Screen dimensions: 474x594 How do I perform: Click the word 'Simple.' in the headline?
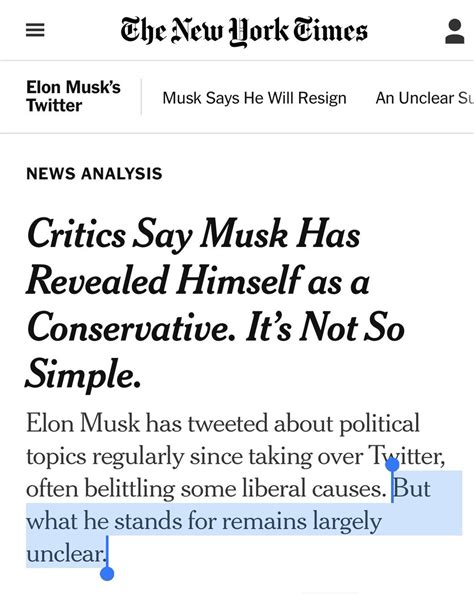pyautogui.click(x=83, y=375)
